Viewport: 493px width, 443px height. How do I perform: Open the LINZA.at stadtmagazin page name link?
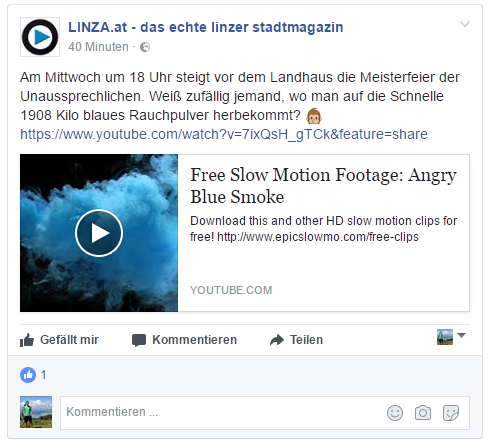206,27
